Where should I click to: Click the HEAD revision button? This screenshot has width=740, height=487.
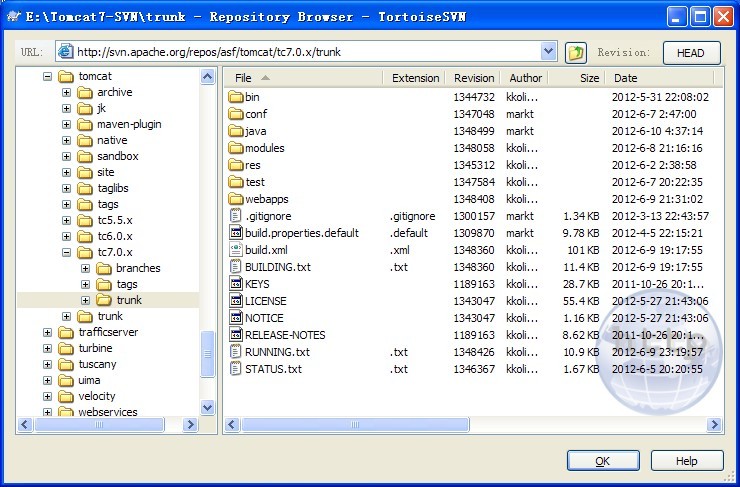click(x=690, y=53)
